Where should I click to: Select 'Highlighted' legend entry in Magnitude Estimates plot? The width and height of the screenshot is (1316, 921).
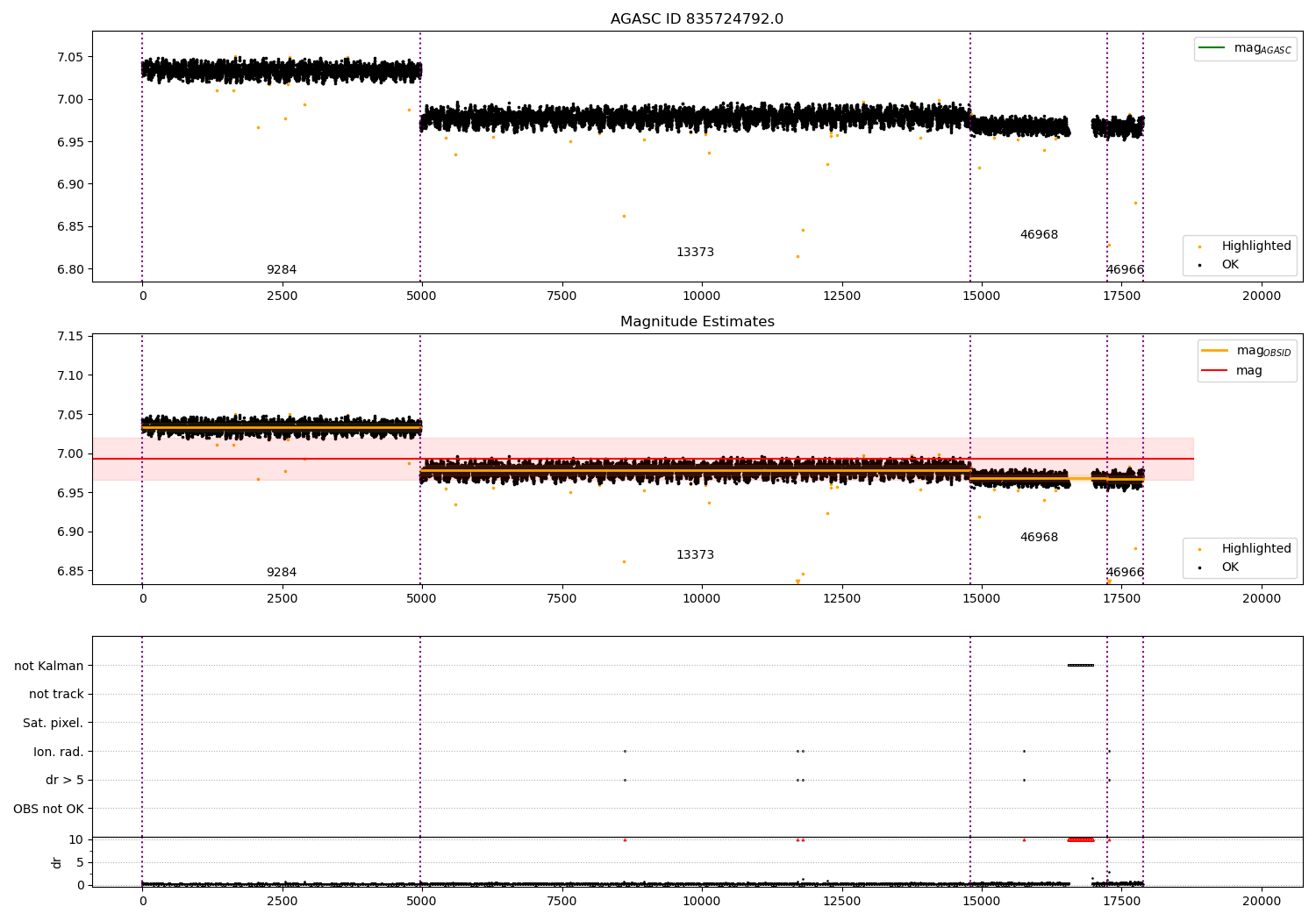click(1256, 549)
